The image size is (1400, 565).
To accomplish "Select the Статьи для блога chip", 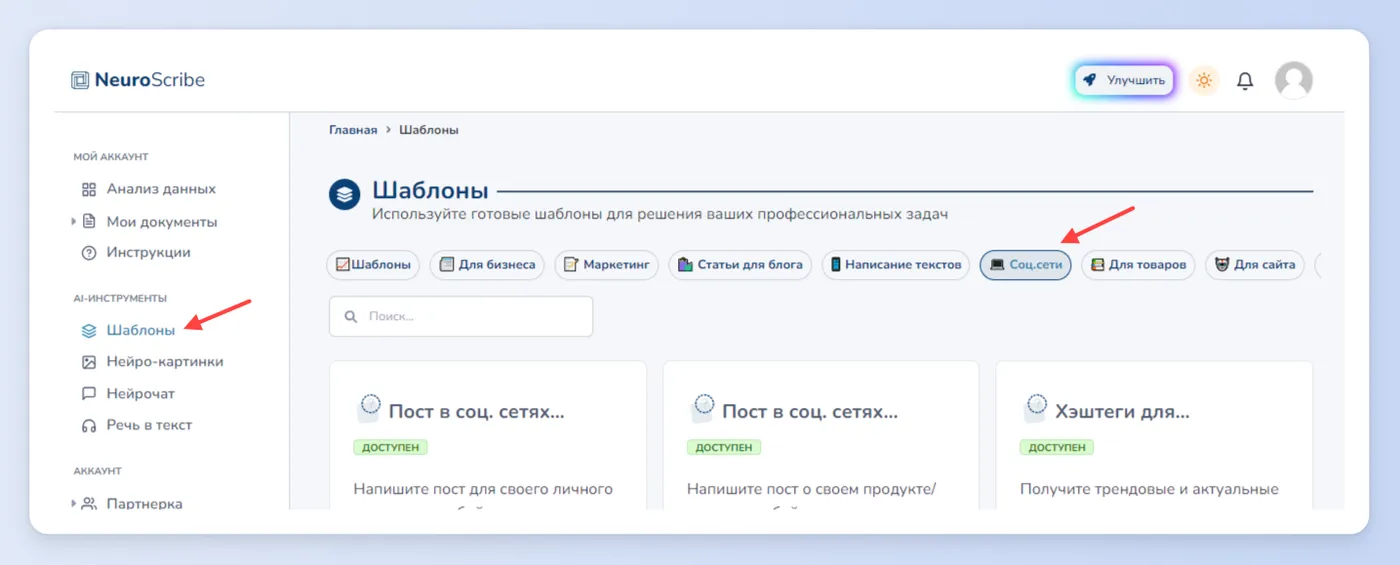I will pos(740,265).
